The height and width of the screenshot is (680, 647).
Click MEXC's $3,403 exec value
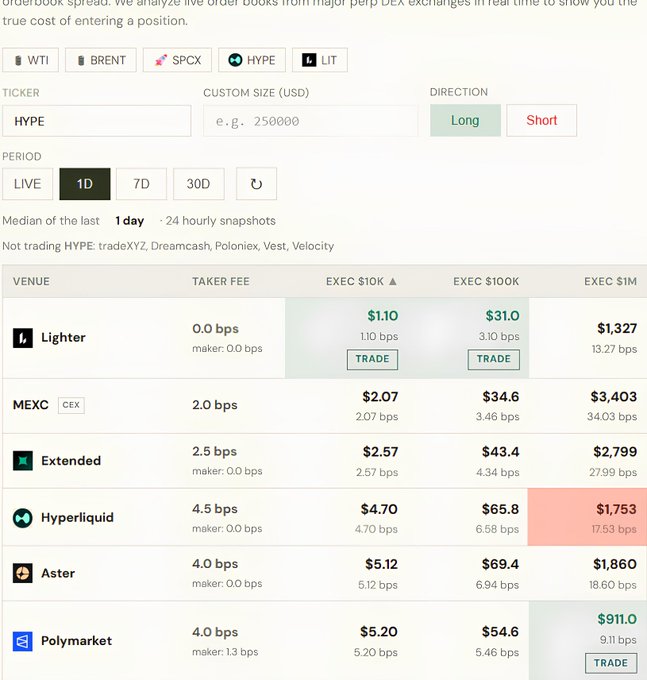coord(614,397)
